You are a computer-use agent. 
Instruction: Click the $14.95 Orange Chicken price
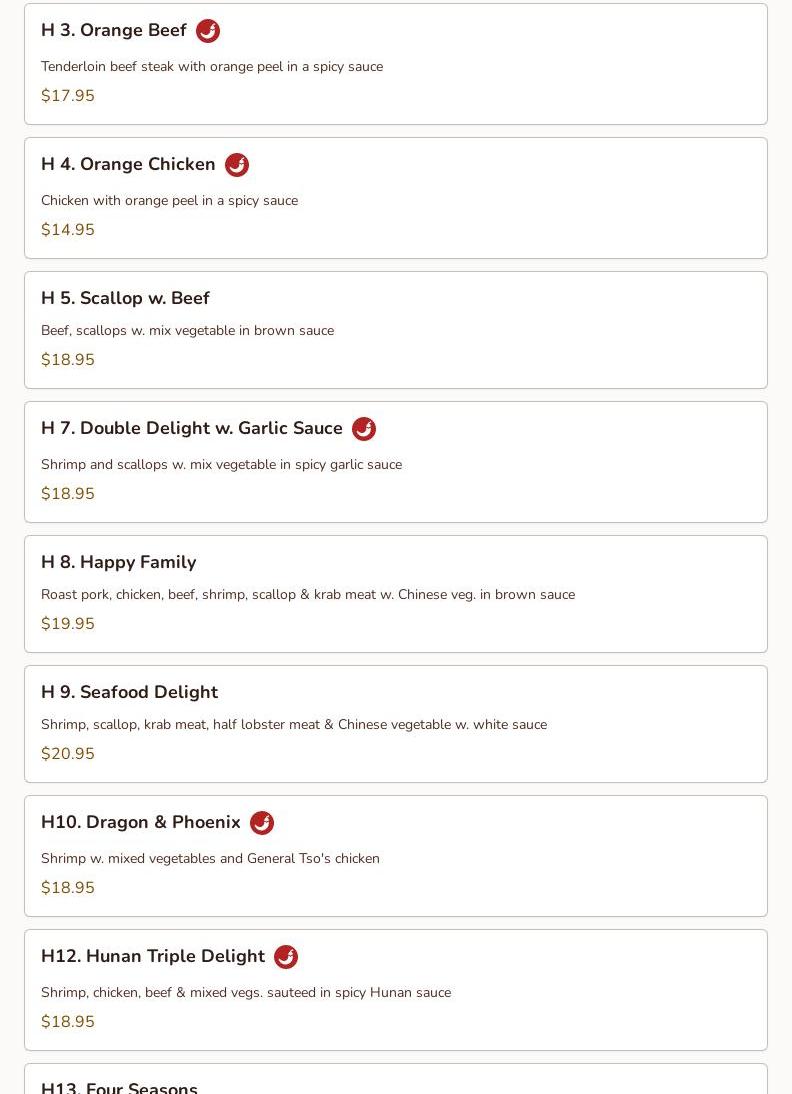[68, 230]
